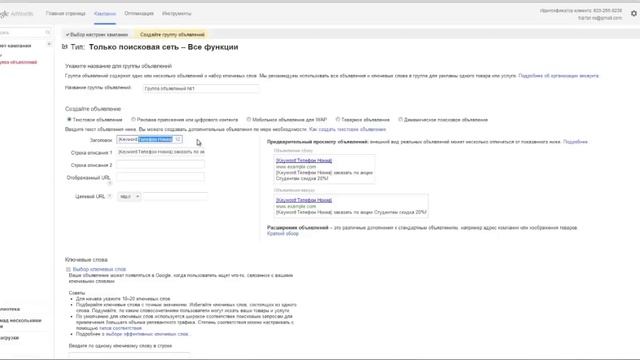The height and width of the screenshot is (360, 640).
Task: Click second preview ad headline link
Action: click(x=304, y=200)
